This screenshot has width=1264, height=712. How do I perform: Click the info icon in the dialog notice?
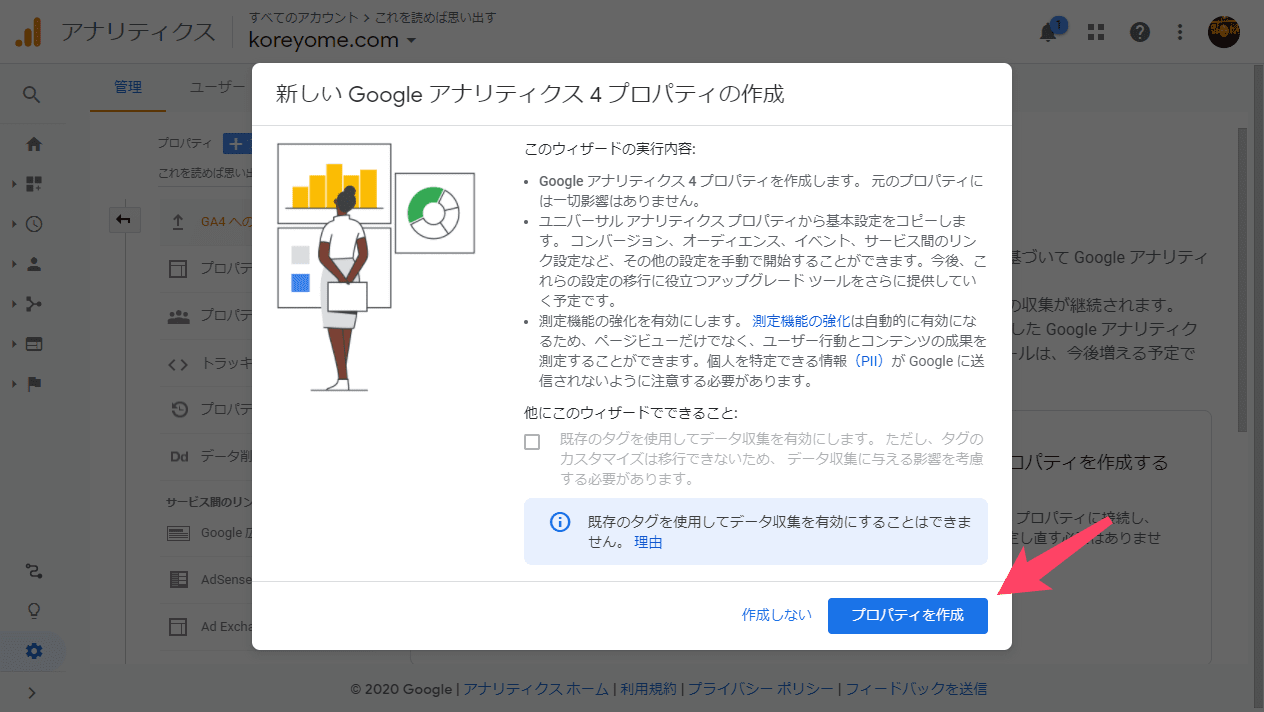pos(560,522)
